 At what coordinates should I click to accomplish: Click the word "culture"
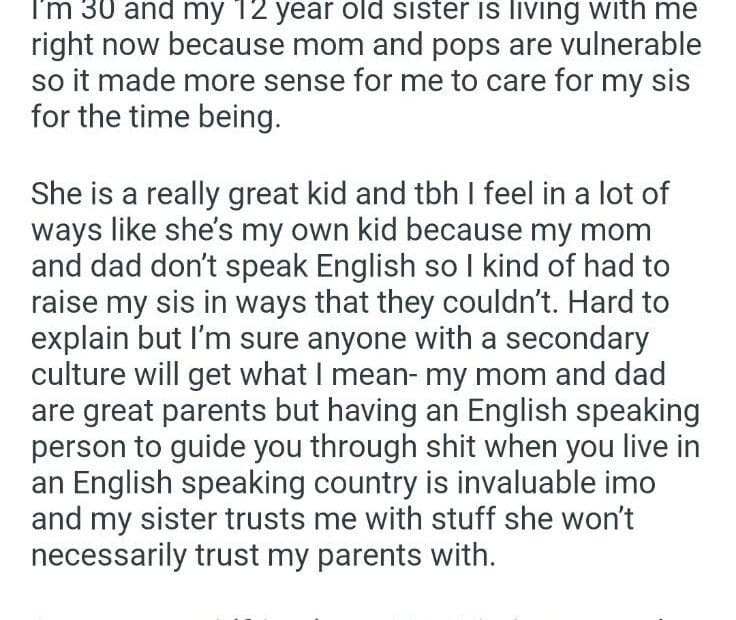point(89,374)
